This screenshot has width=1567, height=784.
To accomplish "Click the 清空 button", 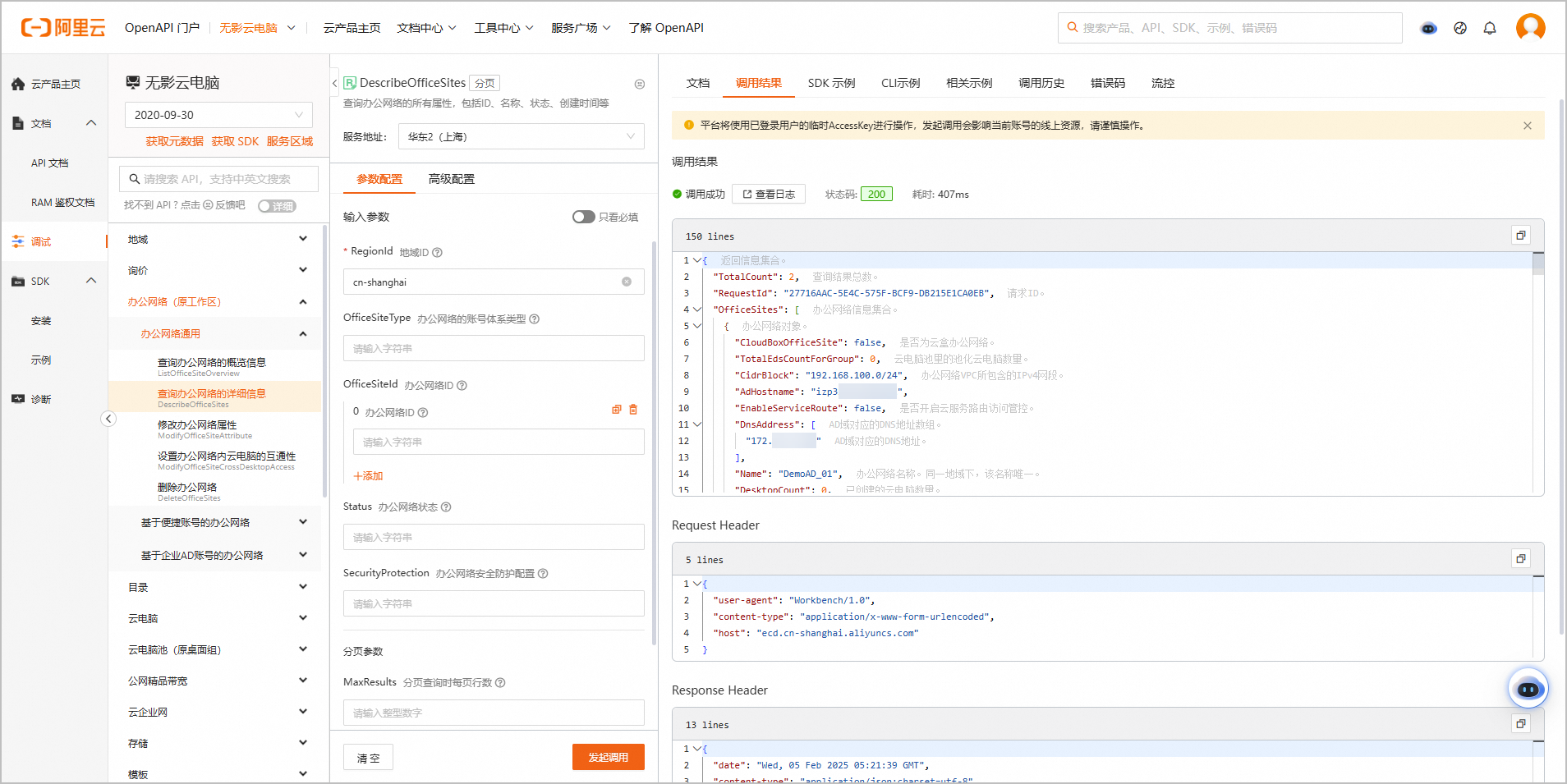I will click(368, 757).
